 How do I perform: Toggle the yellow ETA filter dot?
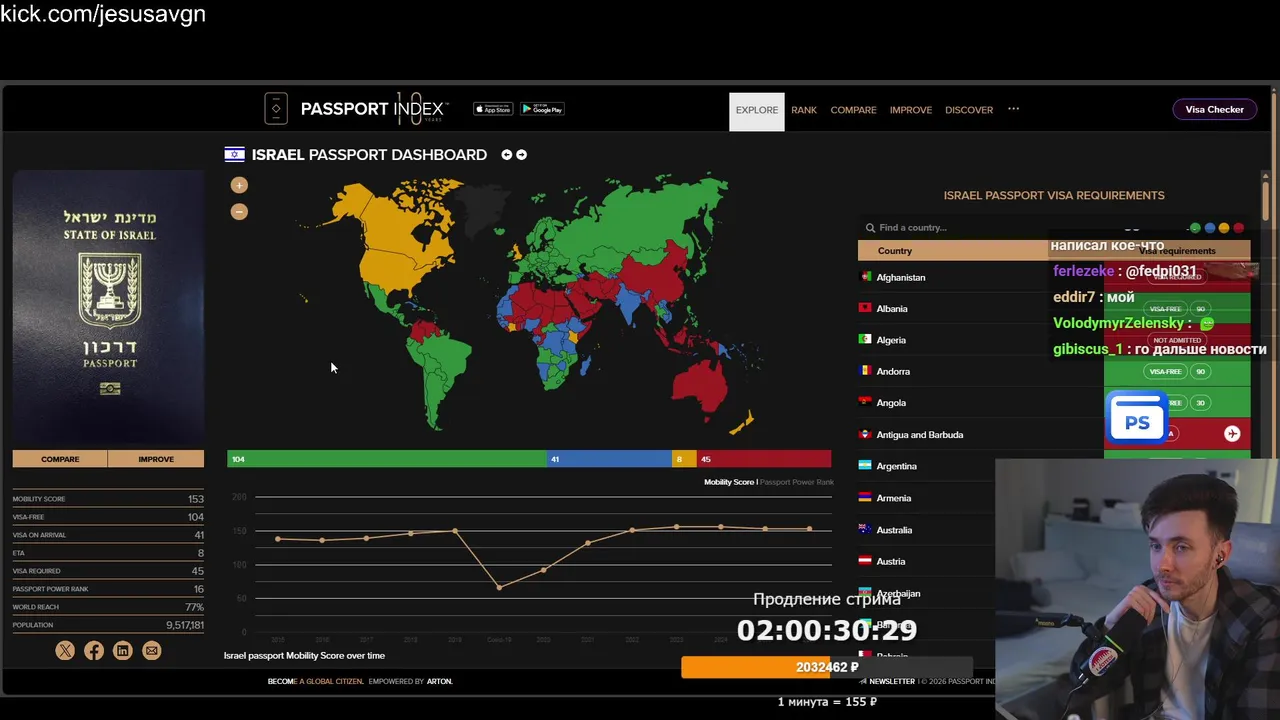click(1224, 228)
